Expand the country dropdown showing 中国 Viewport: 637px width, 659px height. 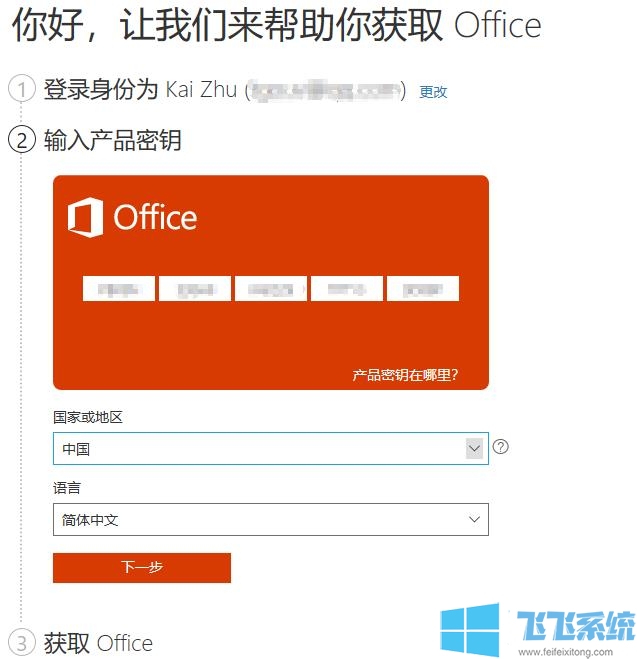271,448
